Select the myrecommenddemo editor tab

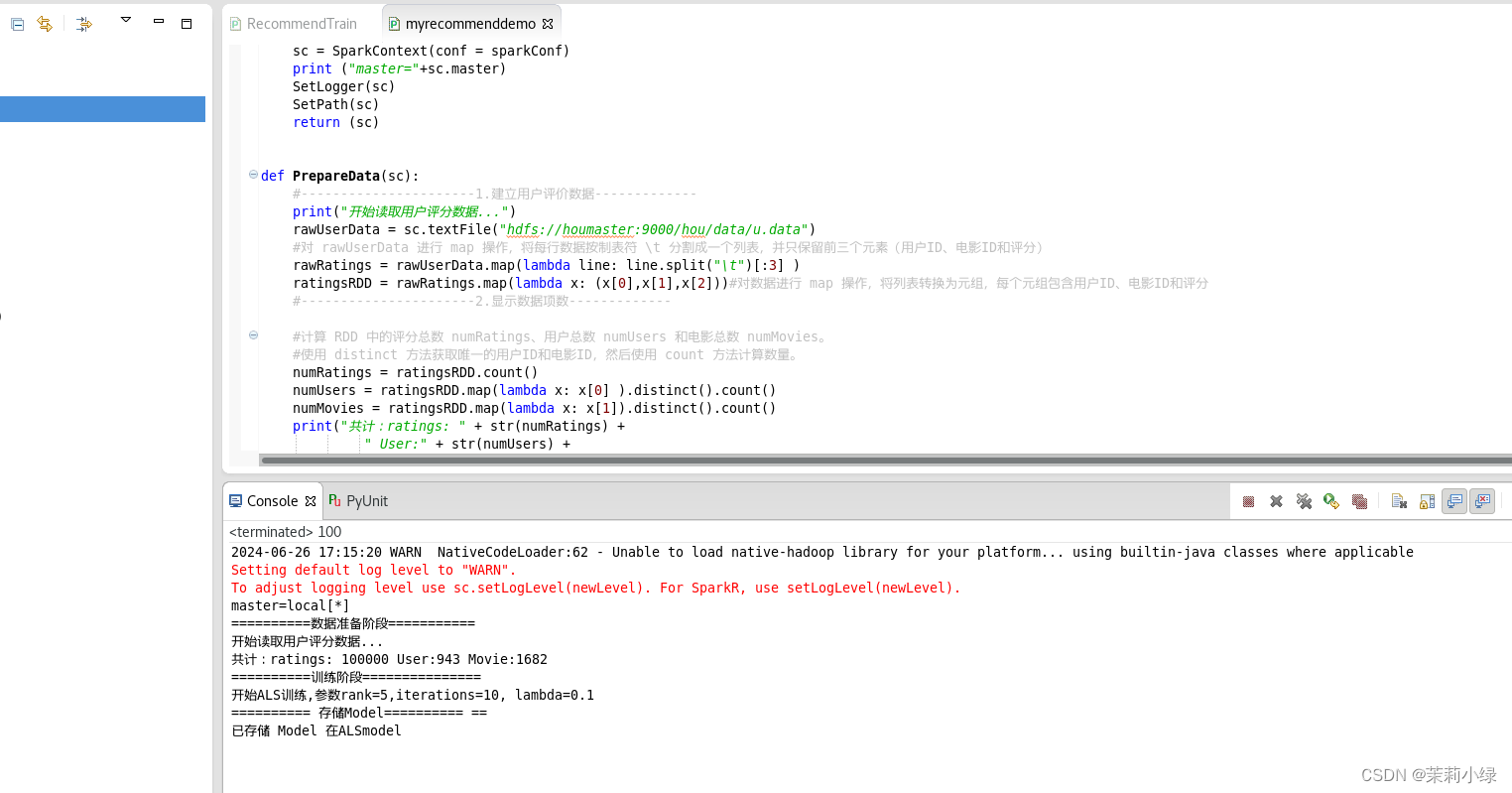[470, 24]
